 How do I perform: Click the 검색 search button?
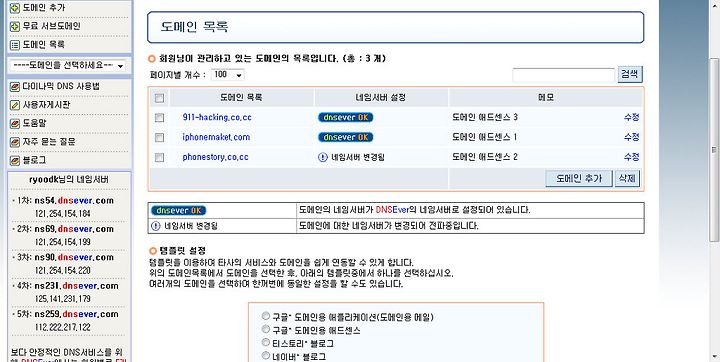point(630,74)
